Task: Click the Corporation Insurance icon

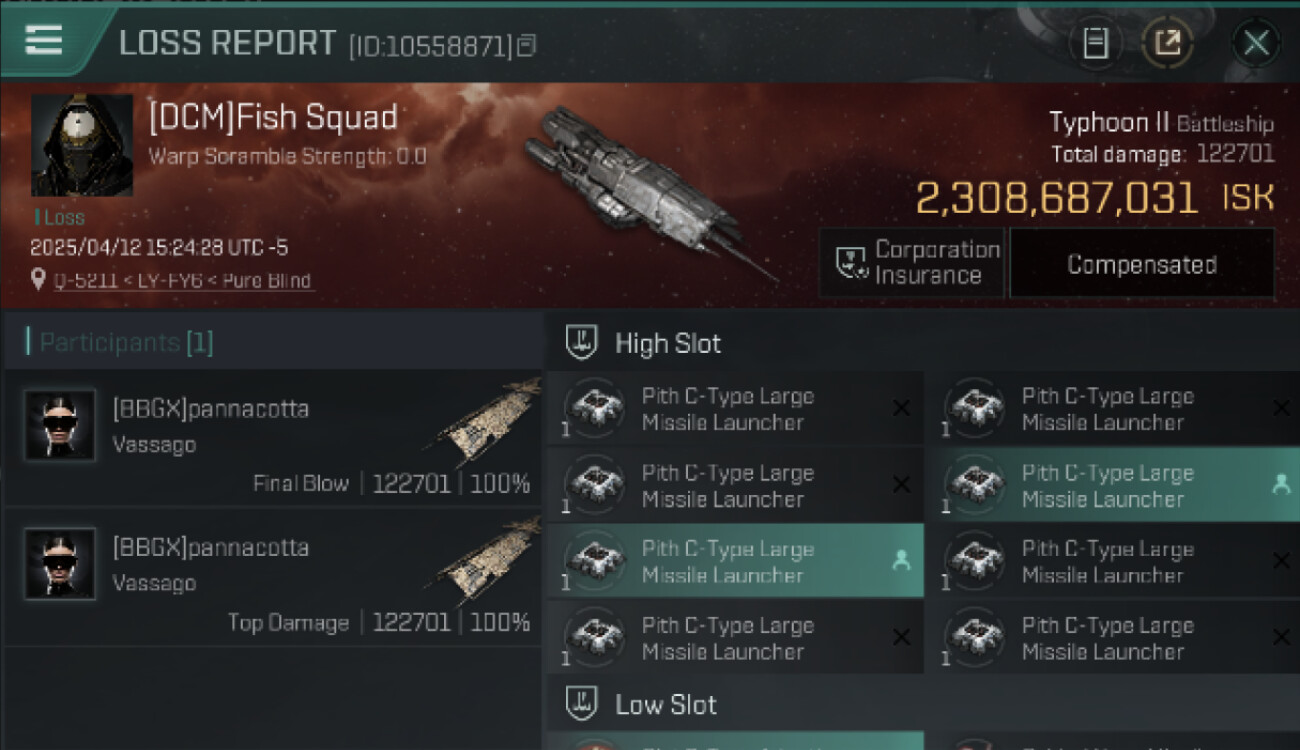Action: coord(852,264)
